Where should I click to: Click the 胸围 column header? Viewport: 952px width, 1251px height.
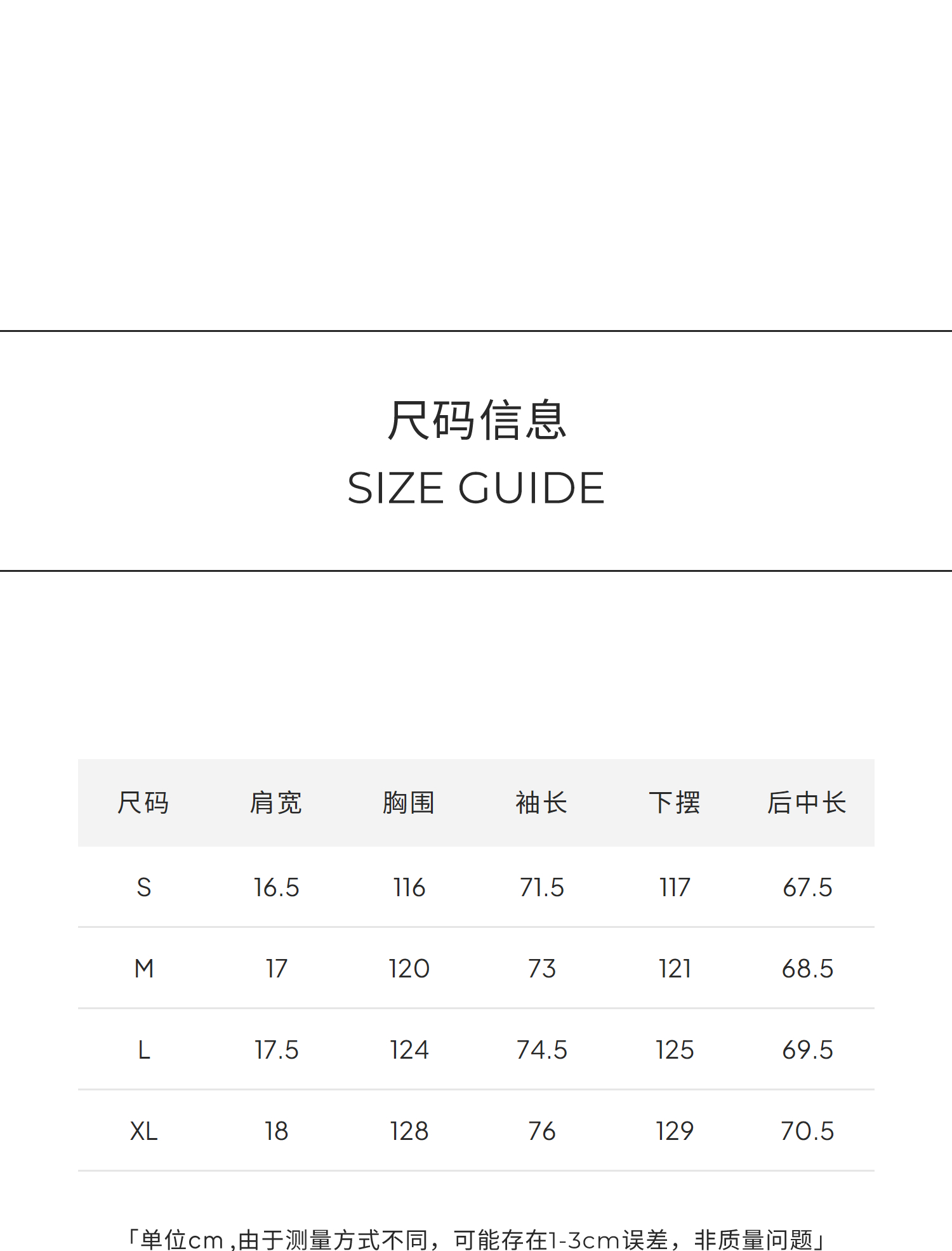409,803
